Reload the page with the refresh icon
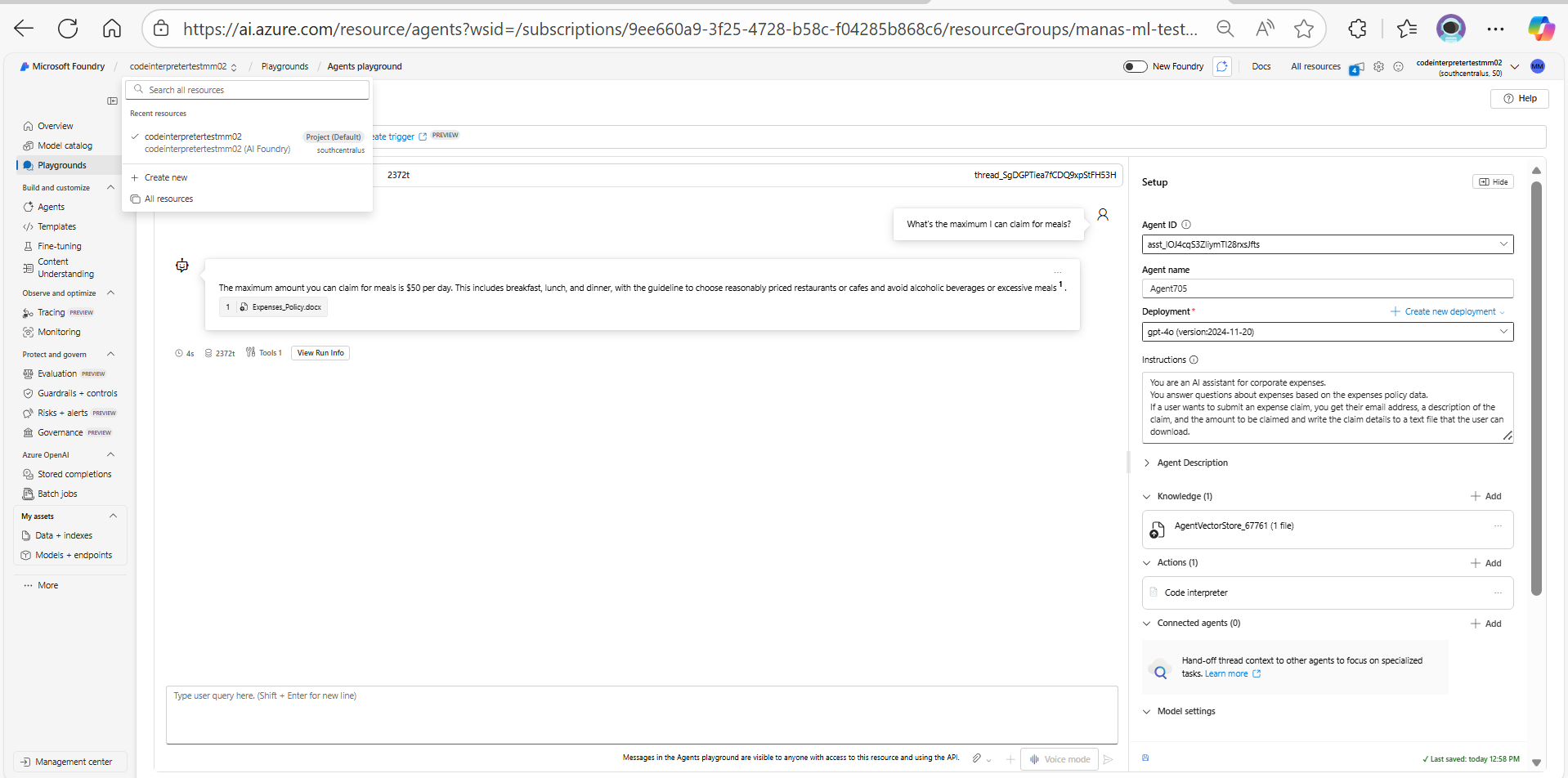The width and height of the screenshot is (1568, 778). [x=68, y=29]
